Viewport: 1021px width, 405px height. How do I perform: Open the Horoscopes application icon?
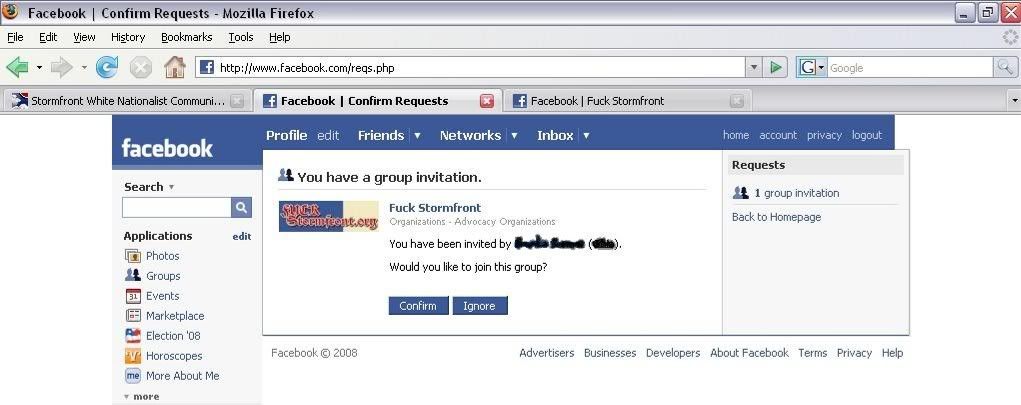(x=133, y=356)
